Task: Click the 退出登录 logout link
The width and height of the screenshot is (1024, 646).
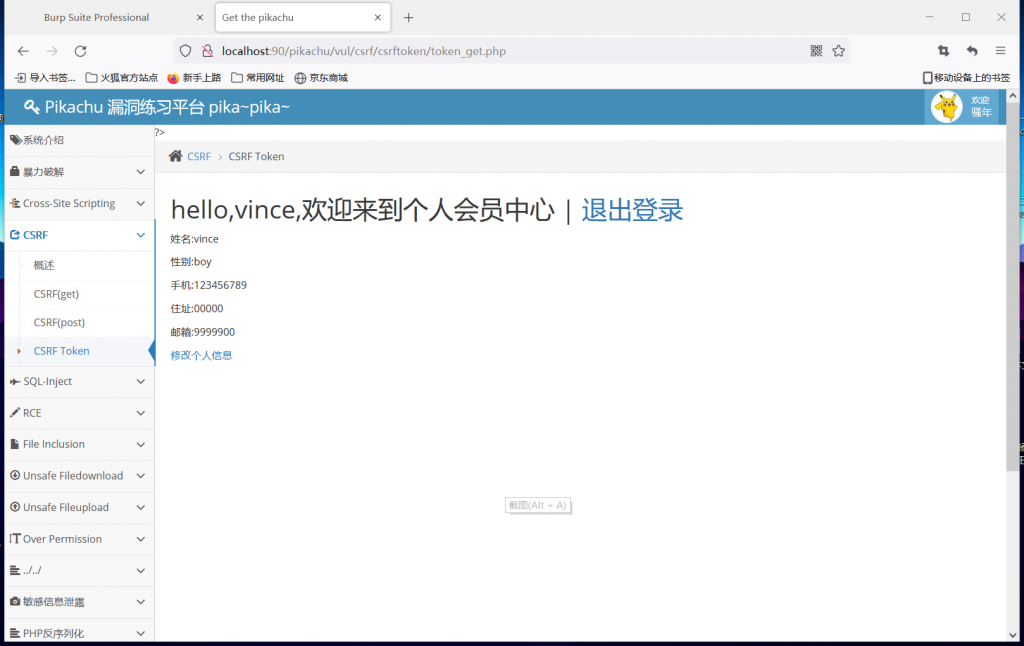Action: [x=632, y=210]
